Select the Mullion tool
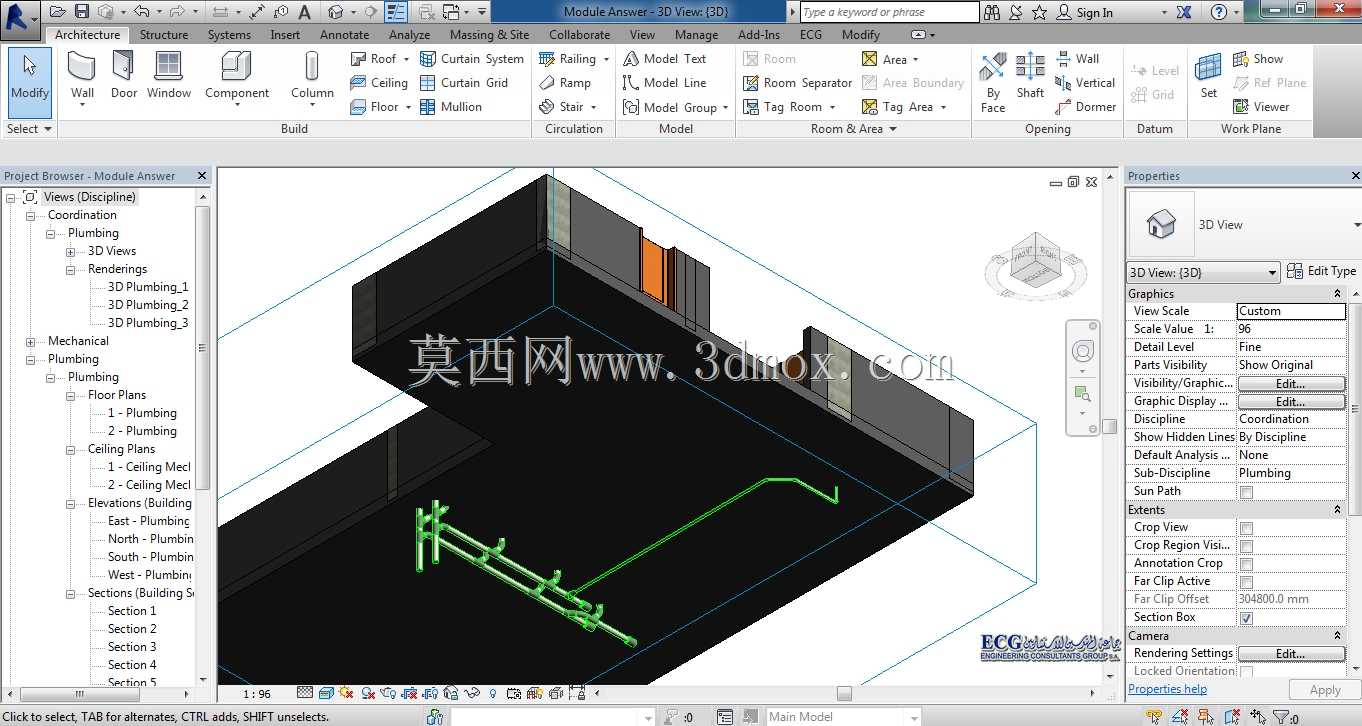Screen dimensions: 1362x726 [451, 107]
